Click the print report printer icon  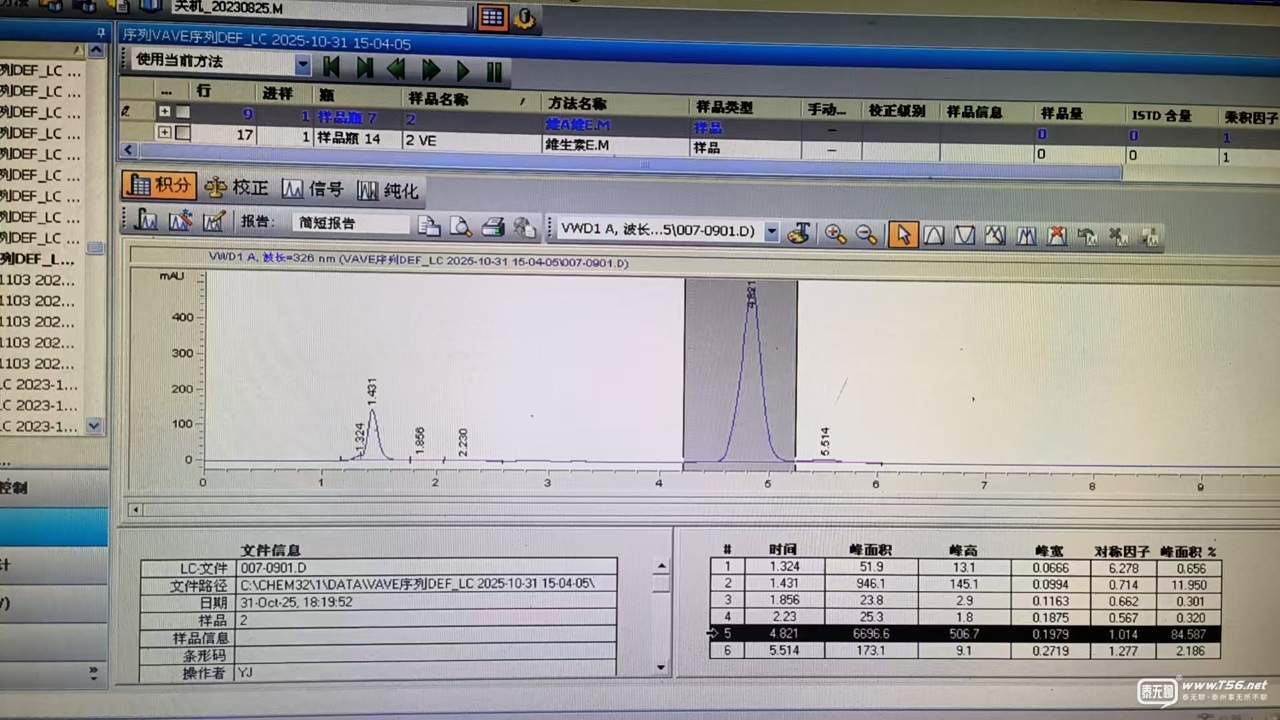pos(492,227)
